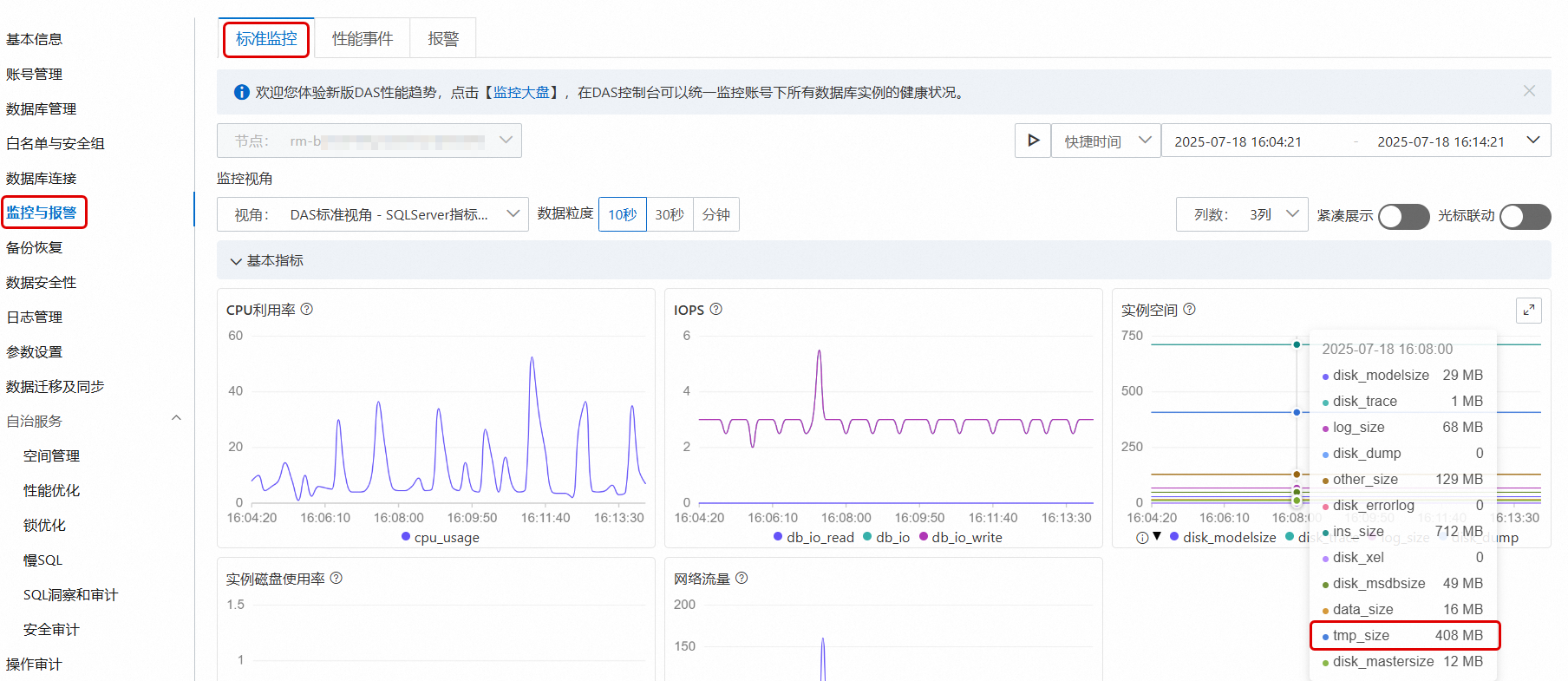Open help icon beside IOPS title
Screen dimensions: 1568x681
tap(716, 309)
